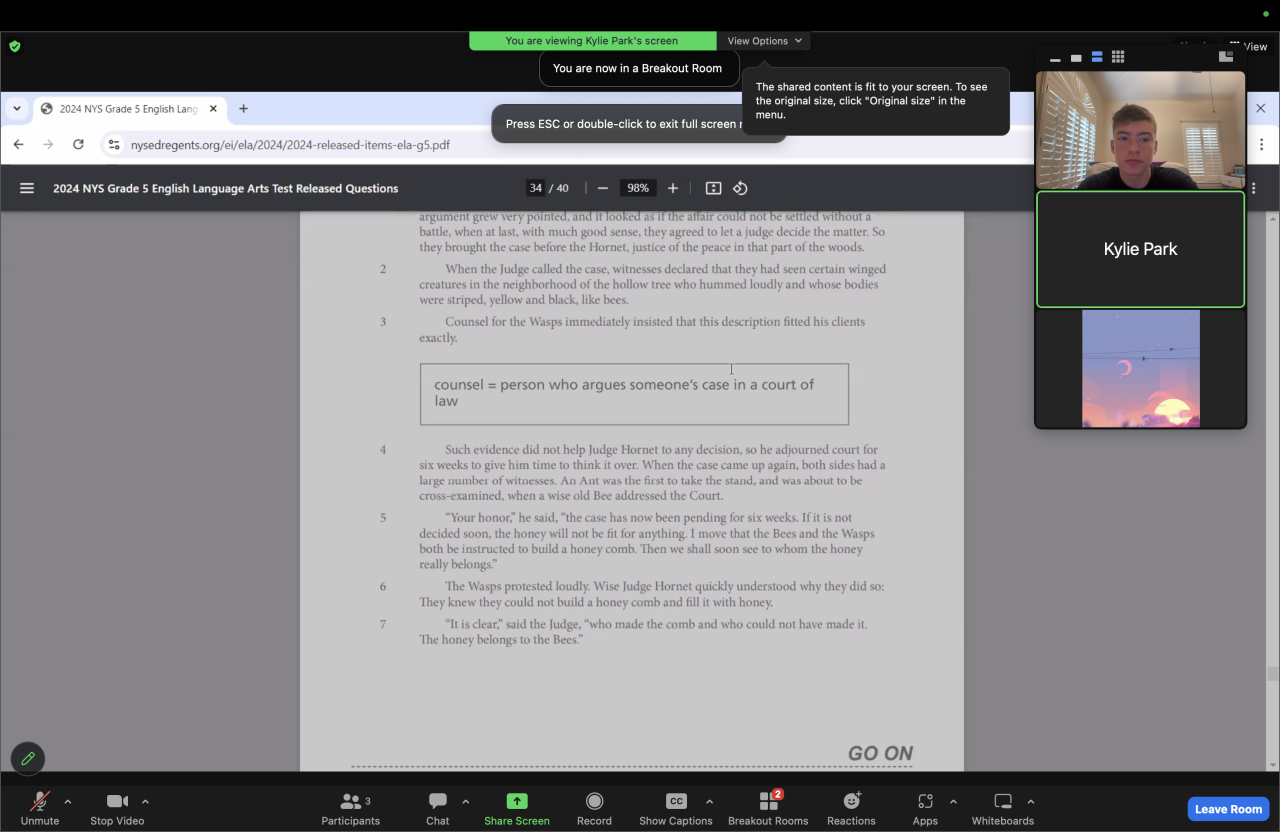Viewport: 1280px width, 832px height.
Task: Stop Video camera button in toolbar
Action: (x=117, y=808)
